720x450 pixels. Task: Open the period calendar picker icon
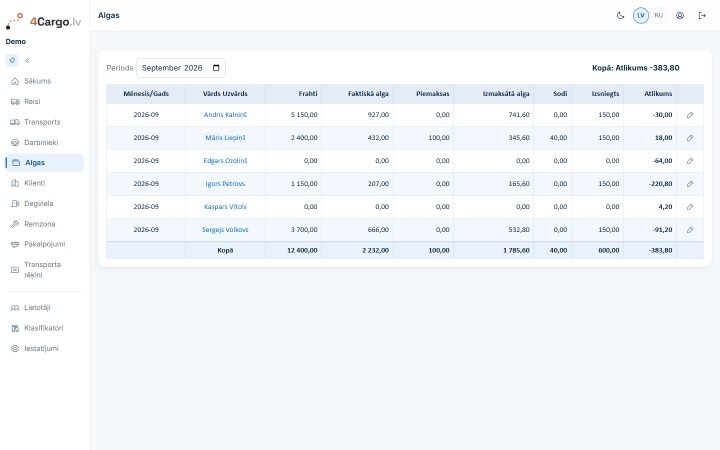pyautogui.click(x=216, y=68)
